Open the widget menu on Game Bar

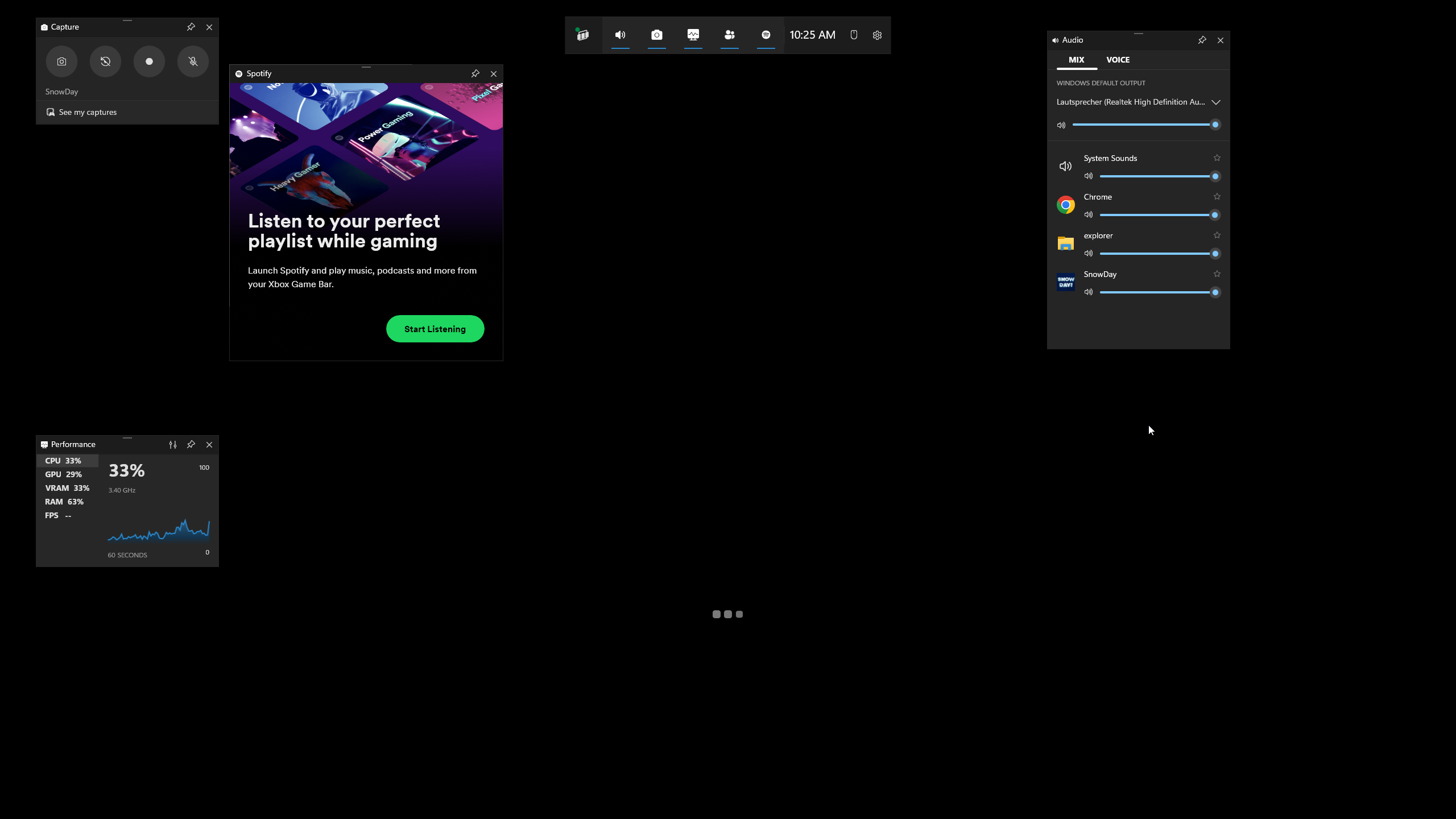(x=583, y=35)
